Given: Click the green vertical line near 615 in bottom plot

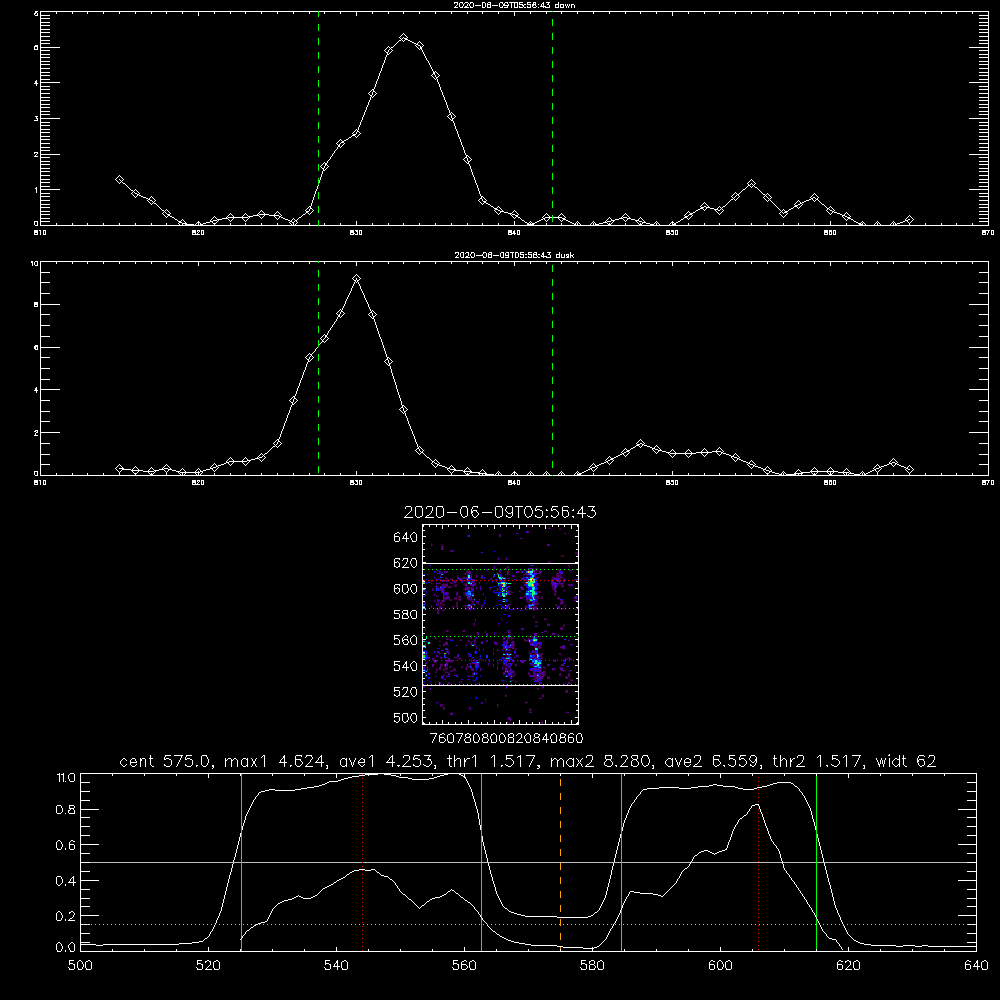Looking at the screenshot, I should pos(816,861).
